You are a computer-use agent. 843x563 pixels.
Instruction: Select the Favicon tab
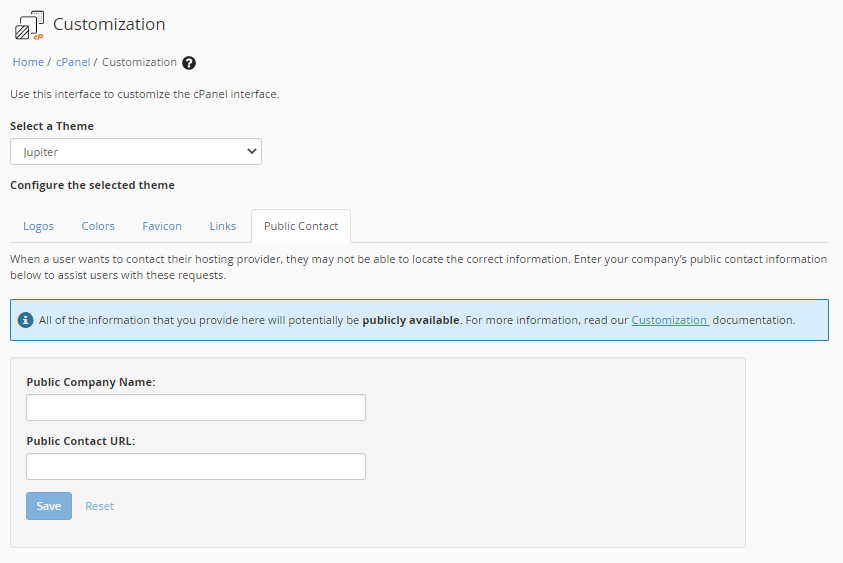tap(162, 226)
